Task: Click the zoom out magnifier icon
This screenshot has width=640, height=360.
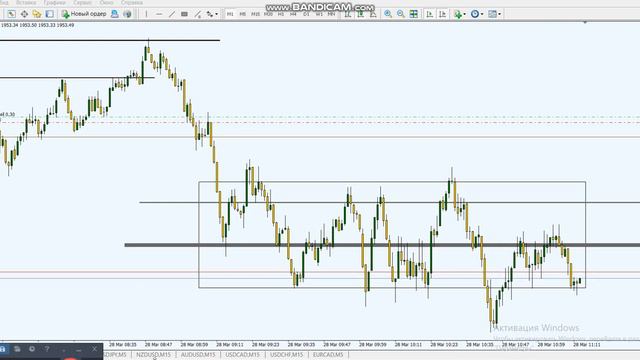Action: click(x=401, y=14)
